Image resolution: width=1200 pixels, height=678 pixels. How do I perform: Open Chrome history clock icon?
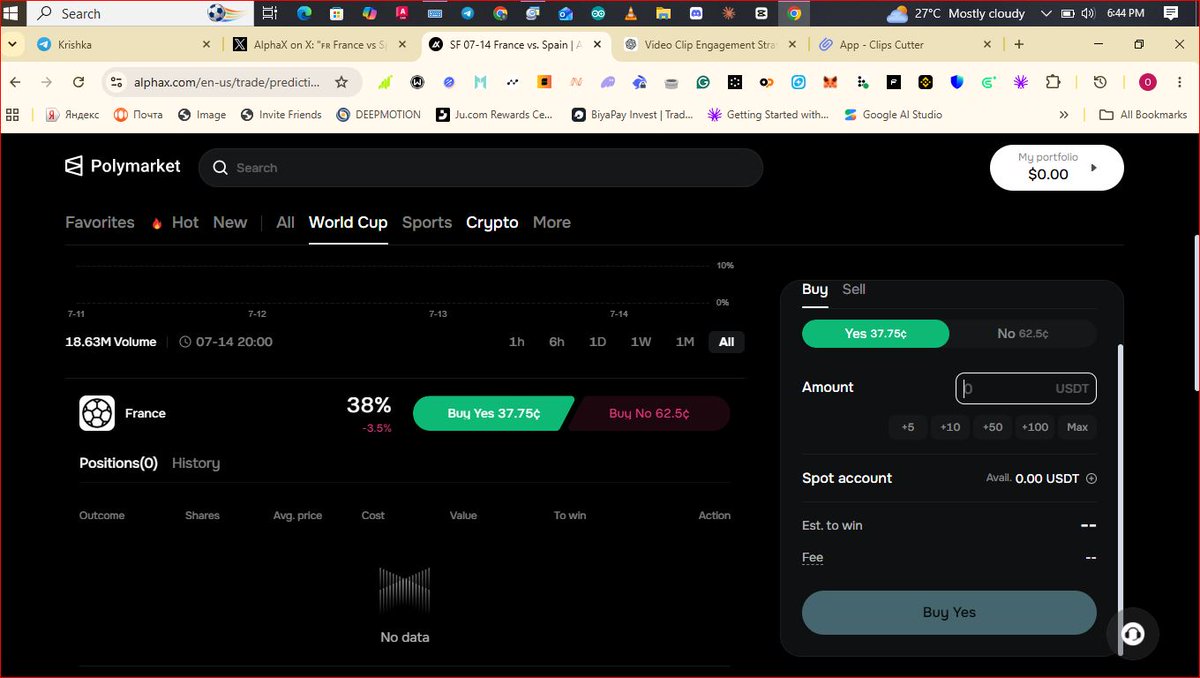(1100, 82)
